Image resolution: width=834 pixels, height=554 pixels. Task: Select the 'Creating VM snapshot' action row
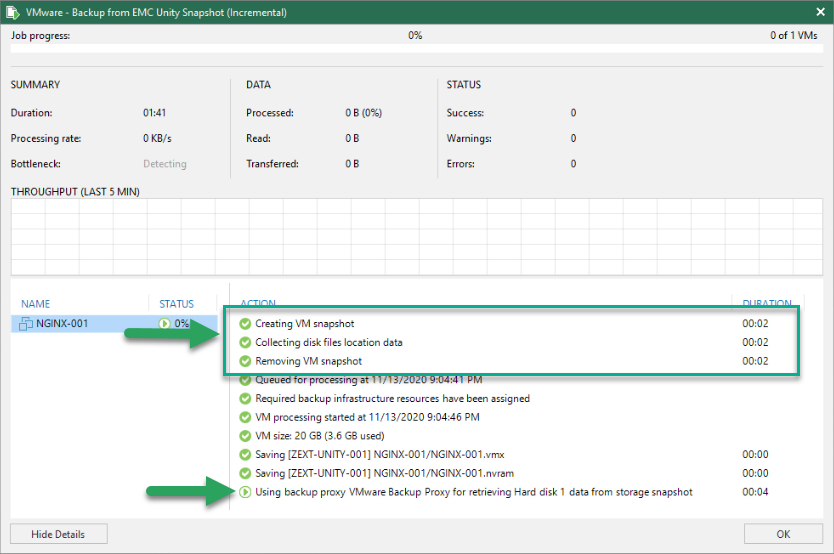(x=521, y=324)
